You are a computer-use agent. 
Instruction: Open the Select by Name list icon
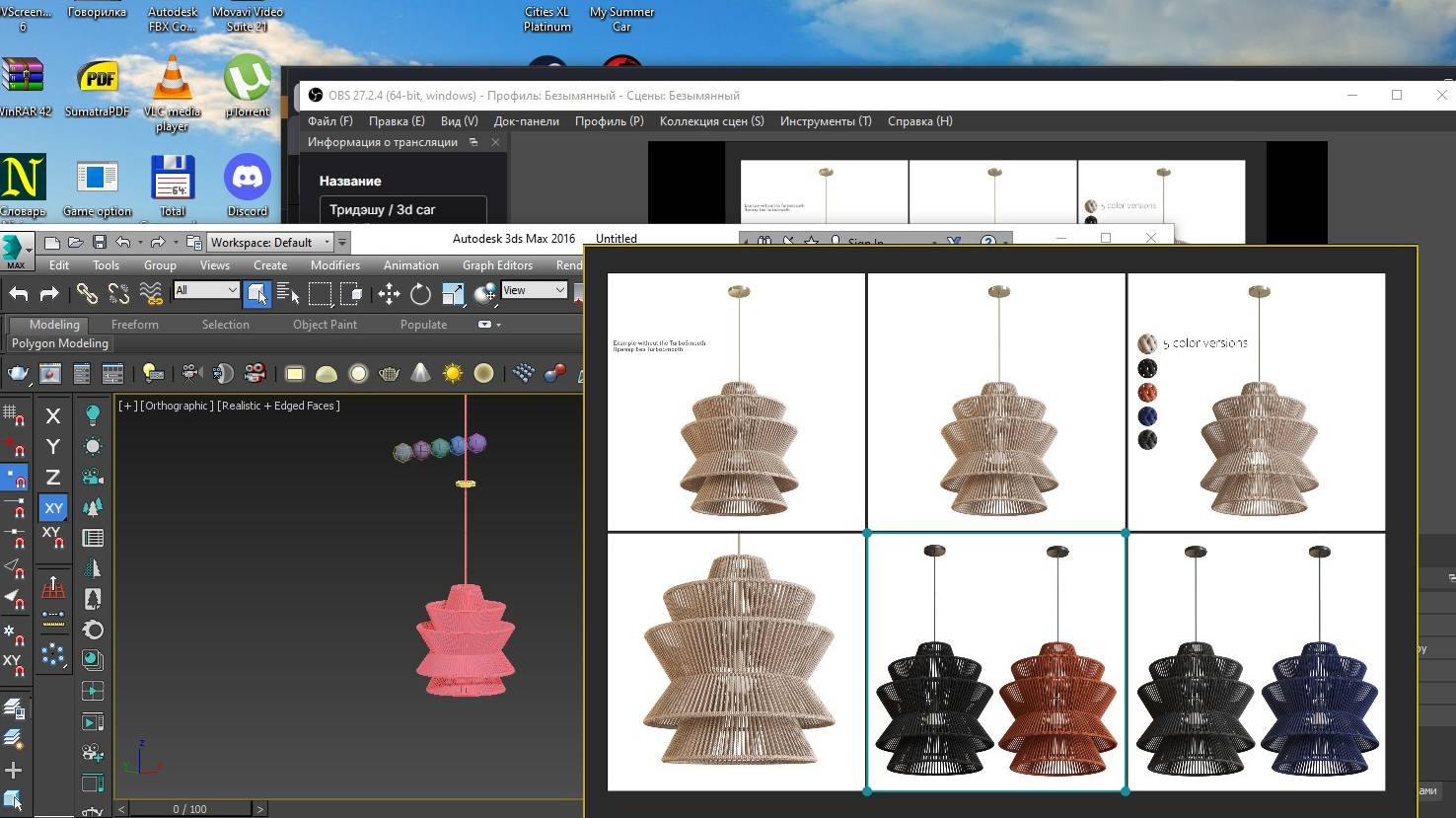pyautogui.click(x=288, y=293)
